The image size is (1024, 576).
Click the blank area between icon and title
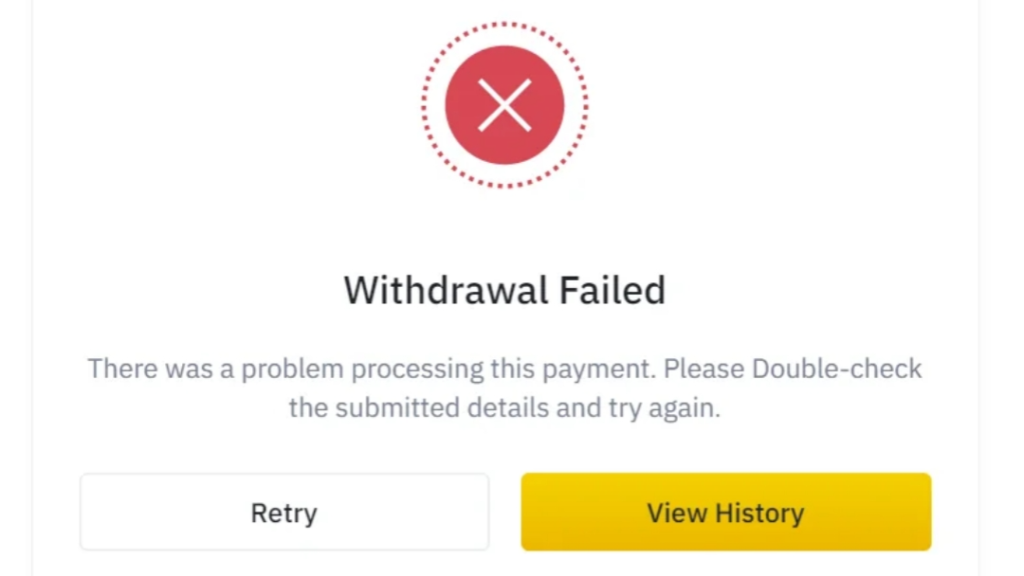[x=505, y=230]
